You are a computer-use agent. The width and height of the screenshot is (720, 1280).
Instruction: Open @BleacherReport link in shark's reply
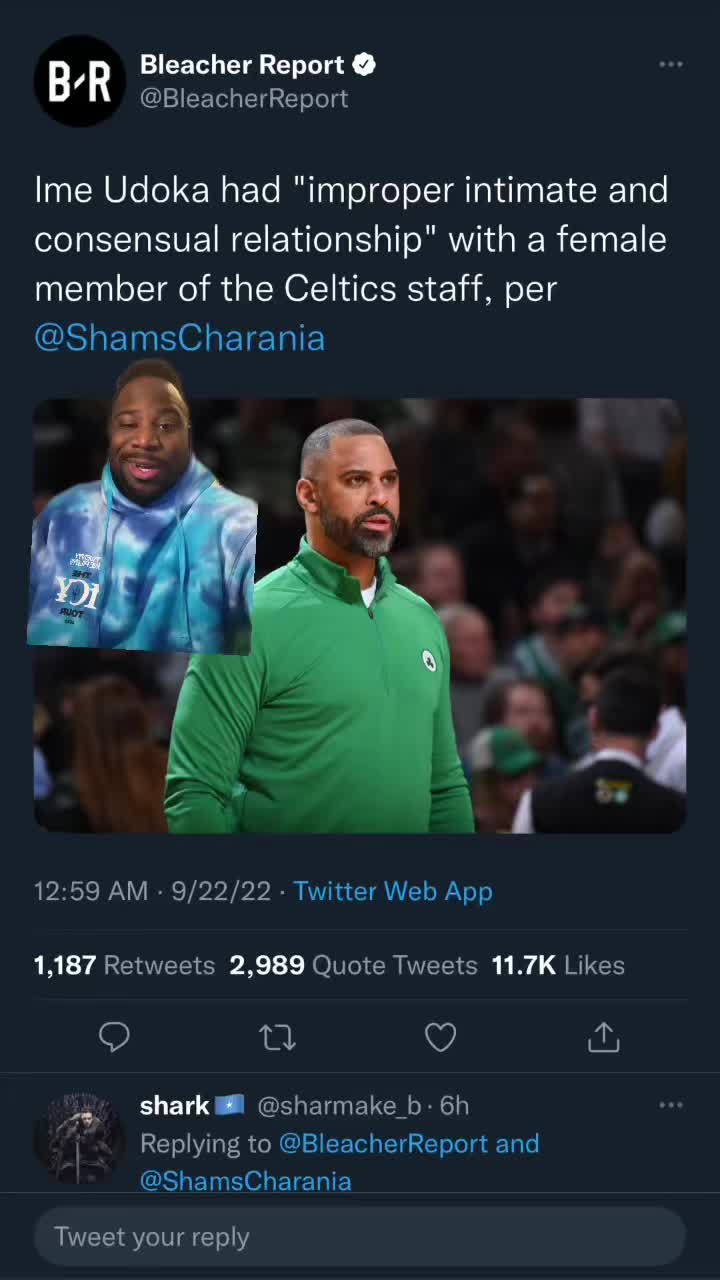click(386, 1143)
